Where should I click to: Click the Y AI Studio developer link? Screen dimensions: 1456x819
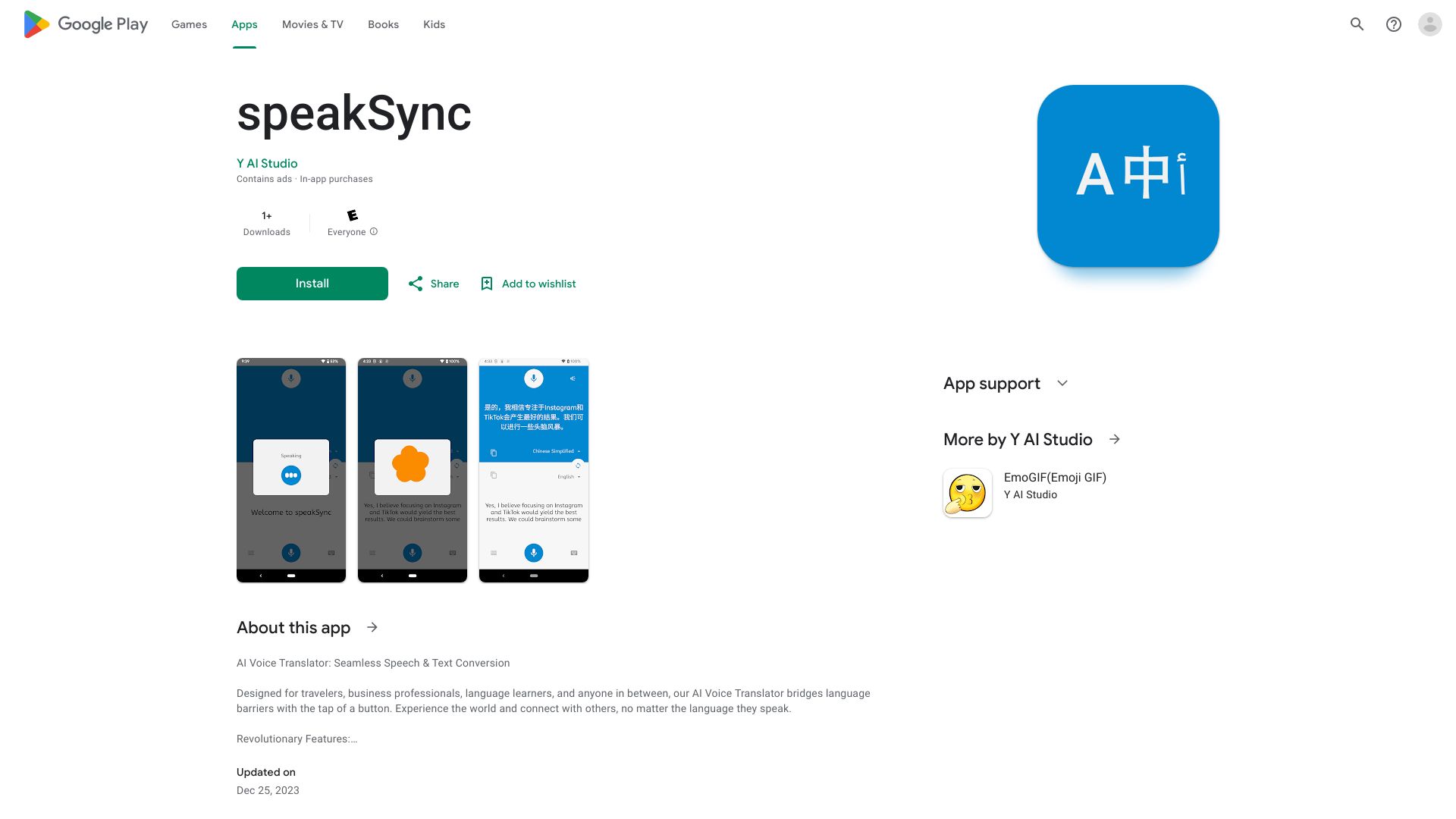[x=267, y=163]
